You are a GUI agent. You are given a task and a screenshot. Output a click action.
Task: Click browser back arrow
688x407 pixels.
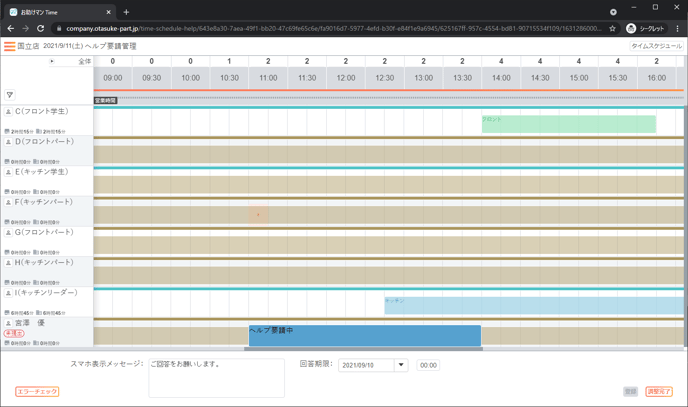(x=10, y=28)
